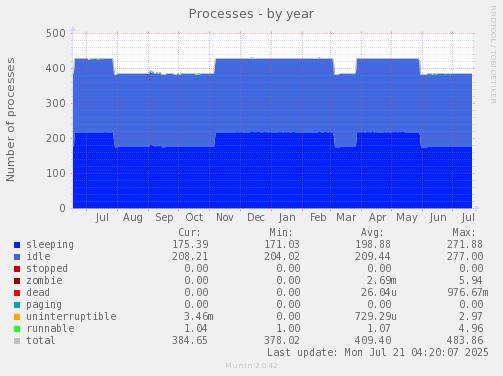Image resolution: width=503 pixels, height=376 pixels.
Task: Click the 'Dec' x-axis month label
Action: click(256, 218)
